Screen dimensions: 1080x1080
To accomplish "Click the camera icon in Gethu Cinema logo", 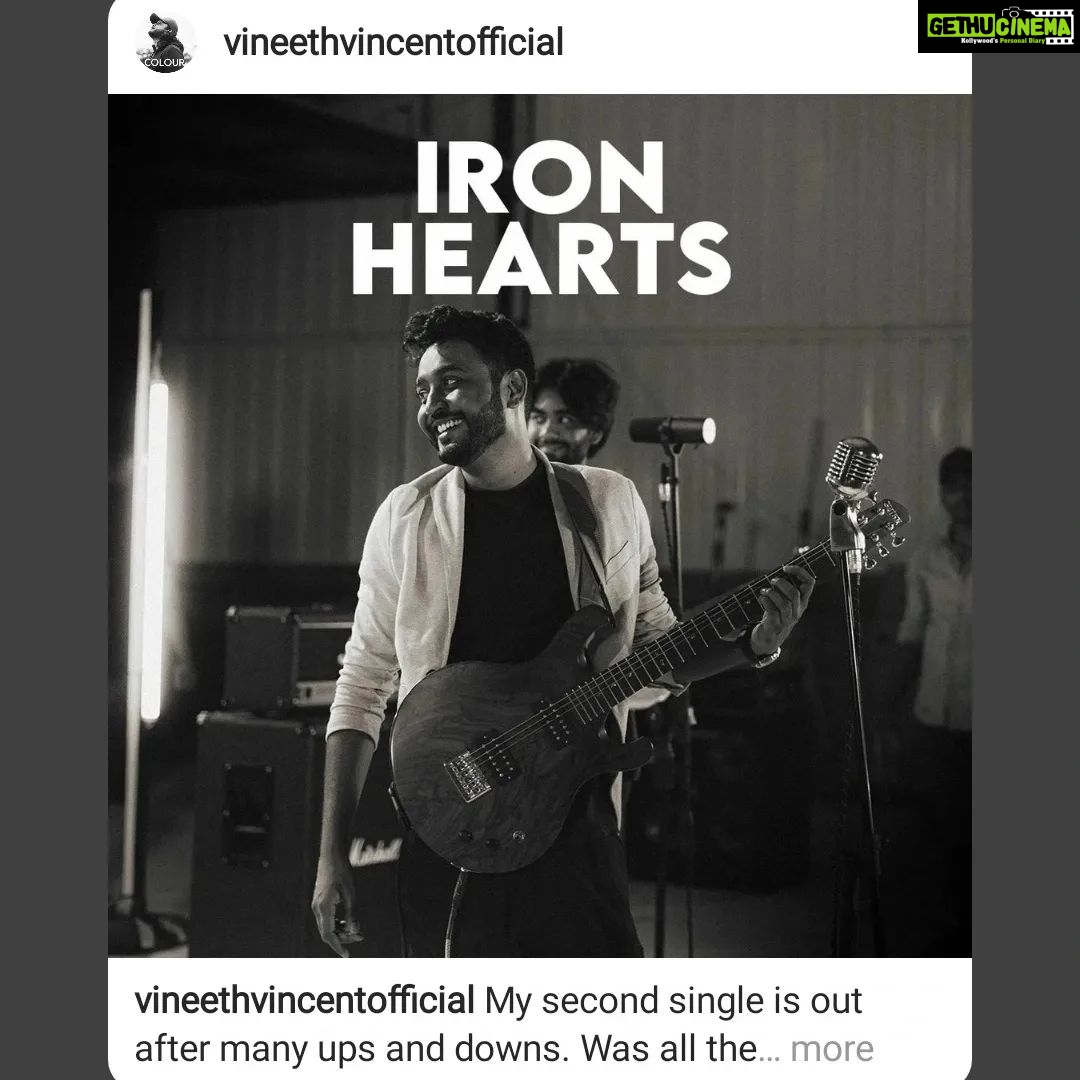I will click(x=1012, y=13).
